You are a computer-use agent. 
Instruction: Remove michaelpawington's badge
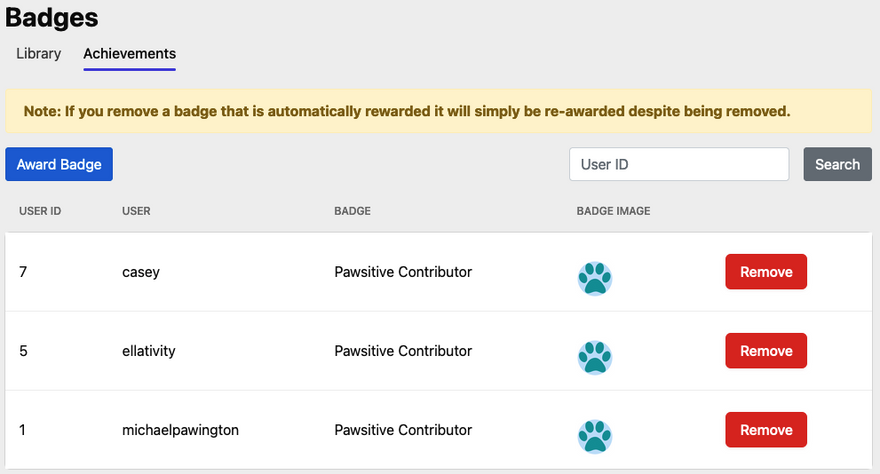coord(766,430)
